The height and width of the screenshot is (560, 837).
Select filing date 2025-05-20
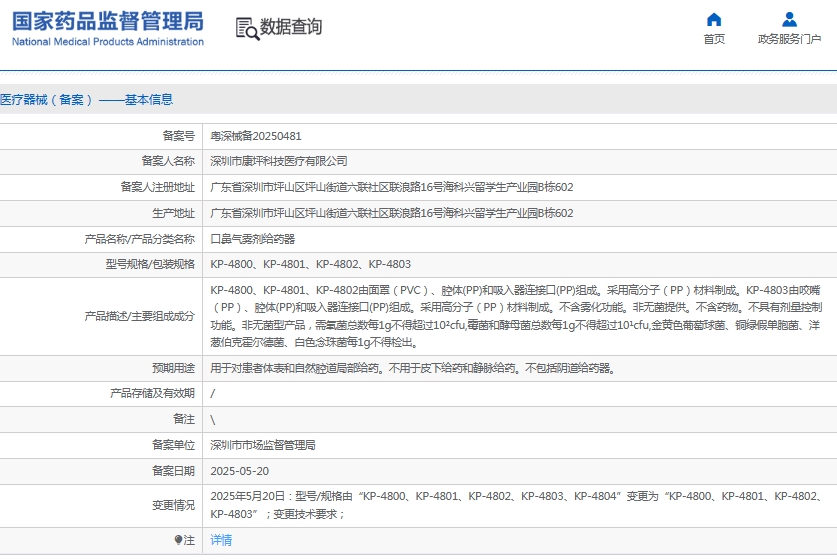[240, 471]
